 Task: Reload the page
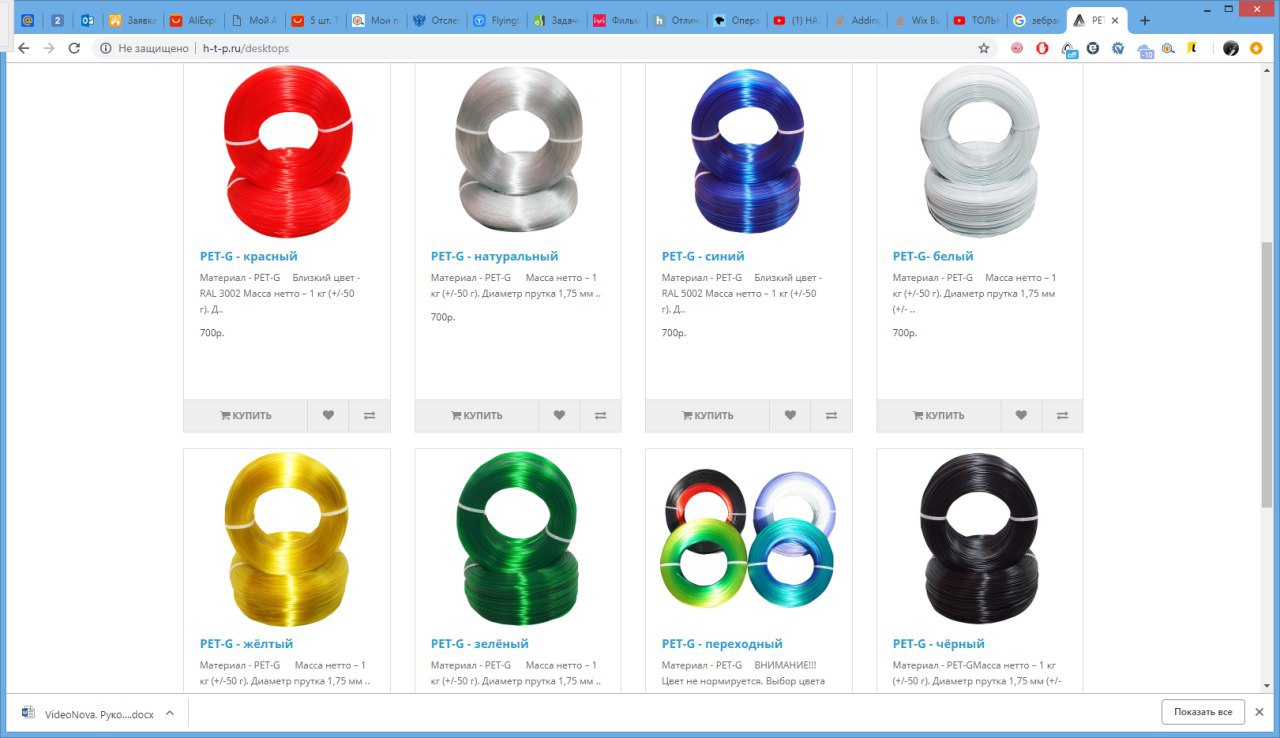pyautogui.click(x=74, y=48)
